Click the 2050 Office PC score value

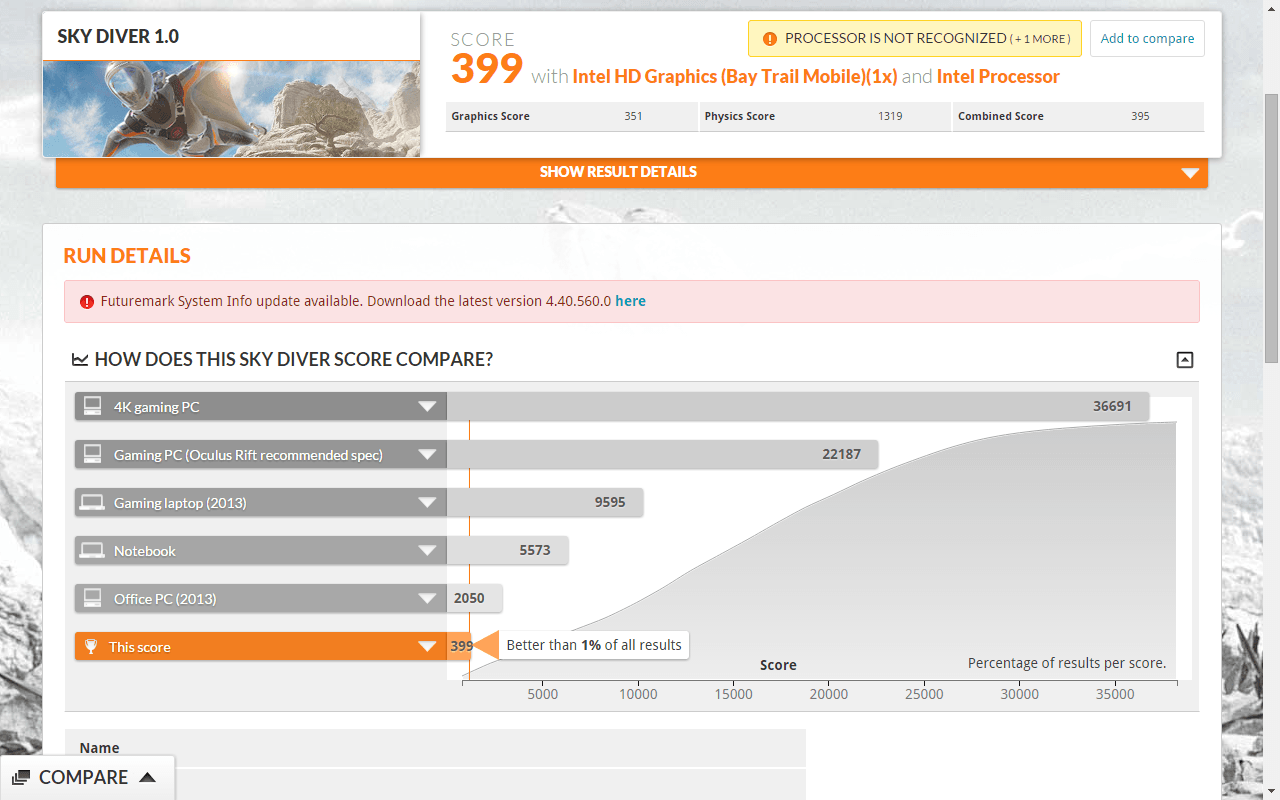coord(469,599)
